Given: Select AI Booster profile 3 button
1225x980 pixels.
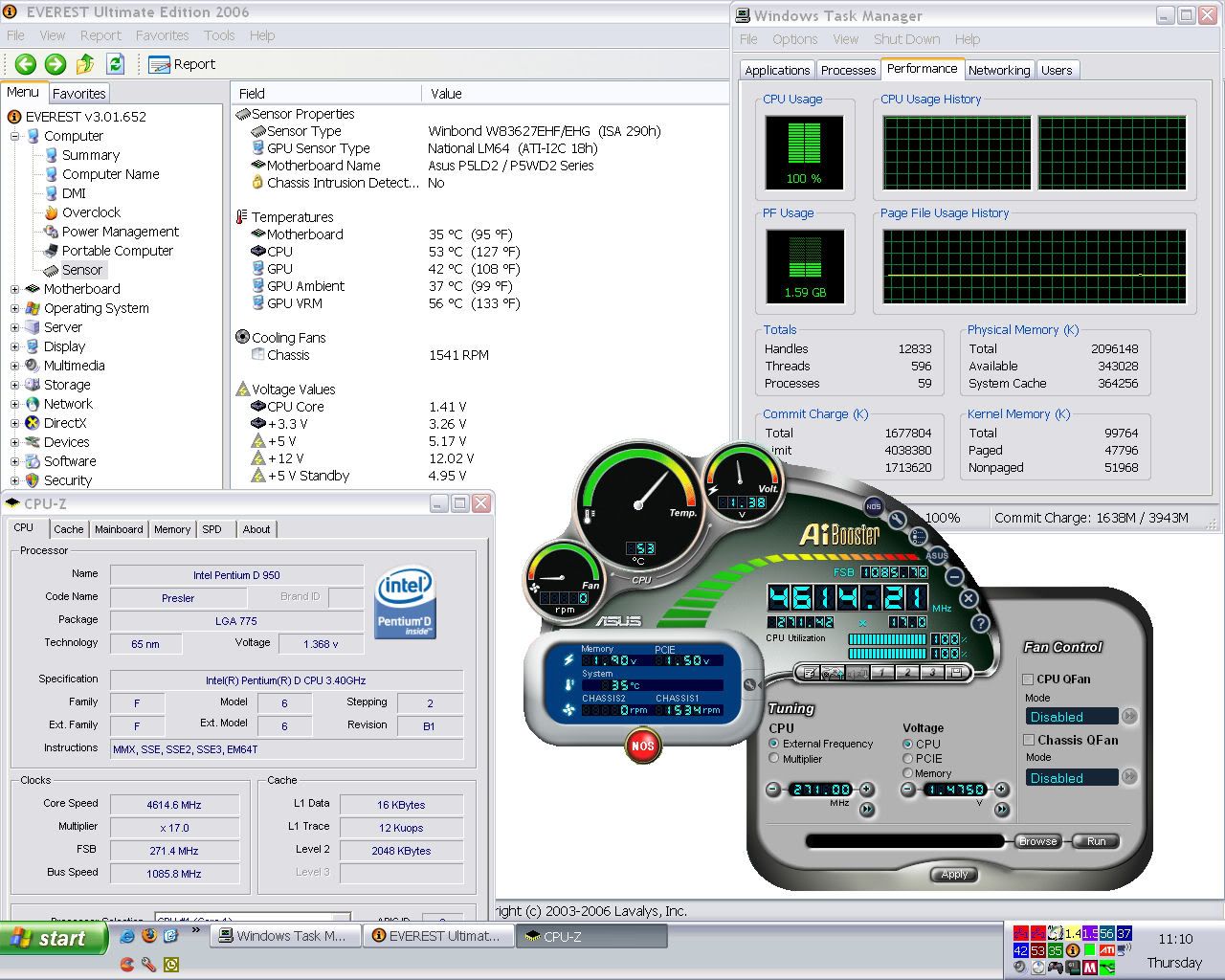Looking at the screenshot, I should [931, 673].
